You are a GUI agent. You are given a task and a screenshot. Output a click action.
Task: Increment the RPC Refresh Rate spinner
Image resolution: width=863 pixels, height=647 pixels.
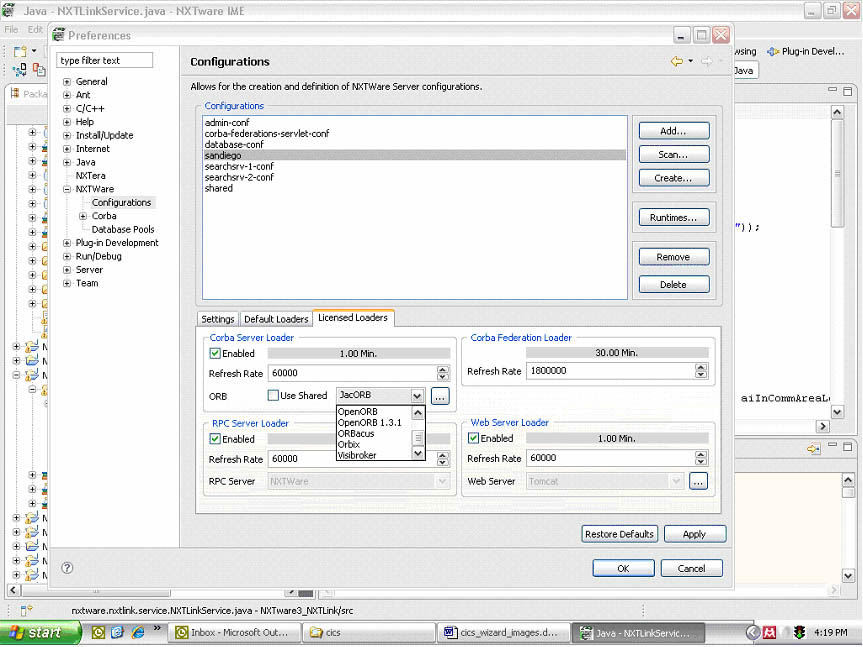click(x=442, y=455)
